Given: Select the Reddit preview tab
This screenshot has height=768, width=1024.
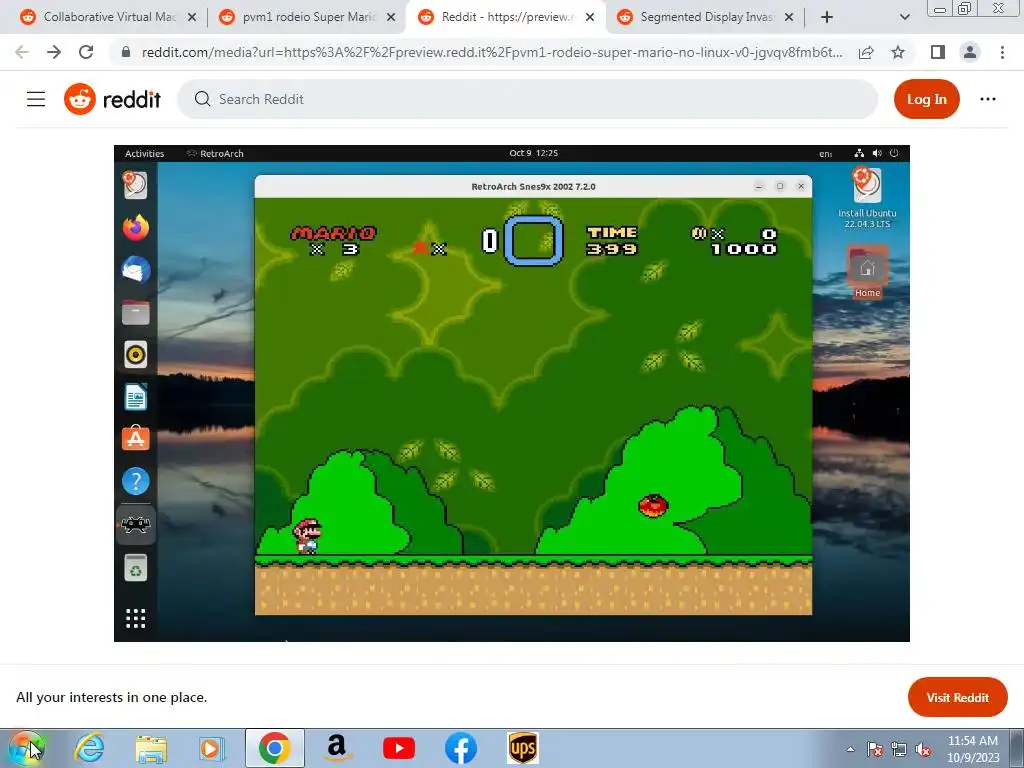Looking at the screenshot, I should (x=506, y=17).
